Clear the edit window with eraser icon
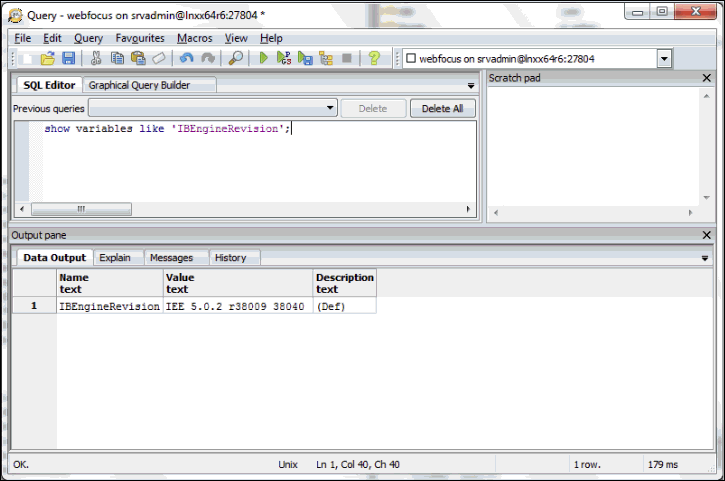The width and height of the screenshot is (725, 481). (159, 58)
